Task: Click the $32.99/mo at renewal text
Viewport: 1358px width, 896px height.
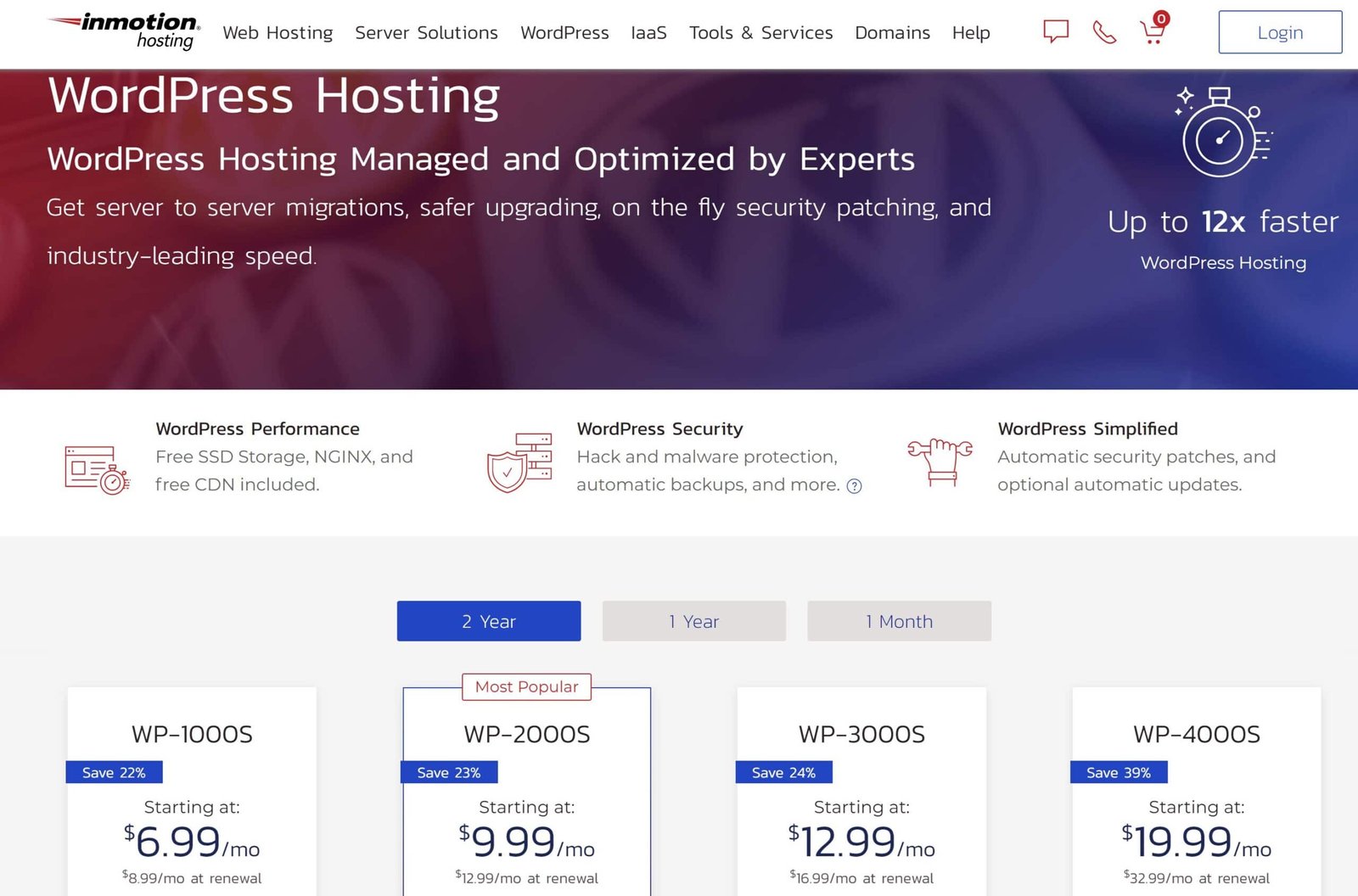Action: 1197,877
